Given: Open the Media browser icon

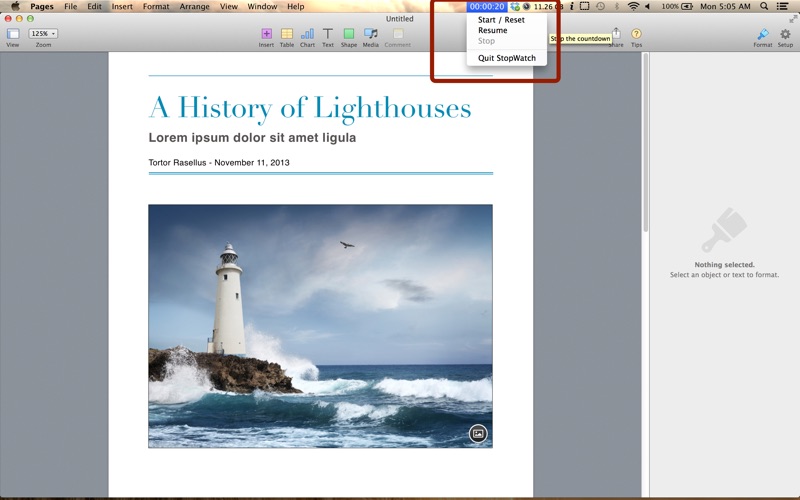Looking at the screenshot, I should (x=371, y=34).
